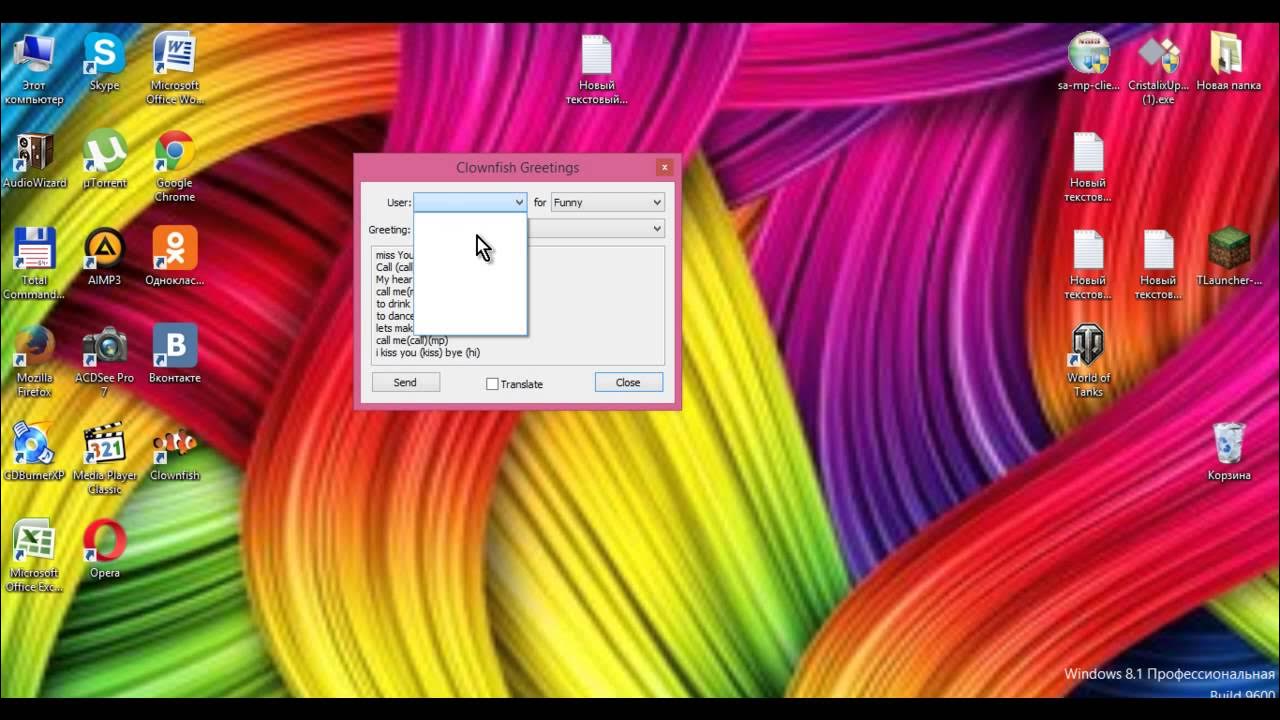1280x720 pixels.
Task: Collapse the User combo box arrow
Action: [x=519, y=202]
